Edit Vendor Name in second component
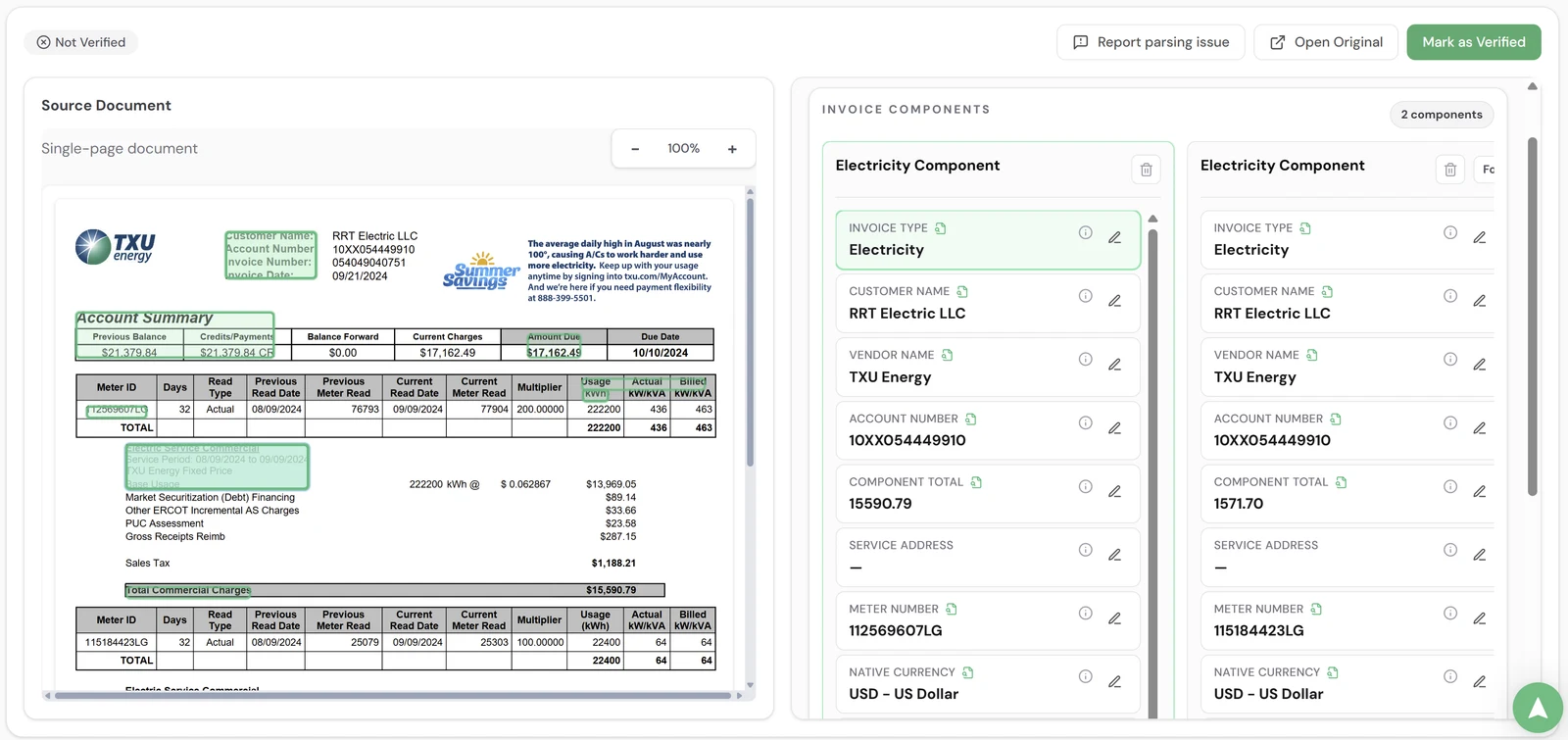 coord(1480,365)
